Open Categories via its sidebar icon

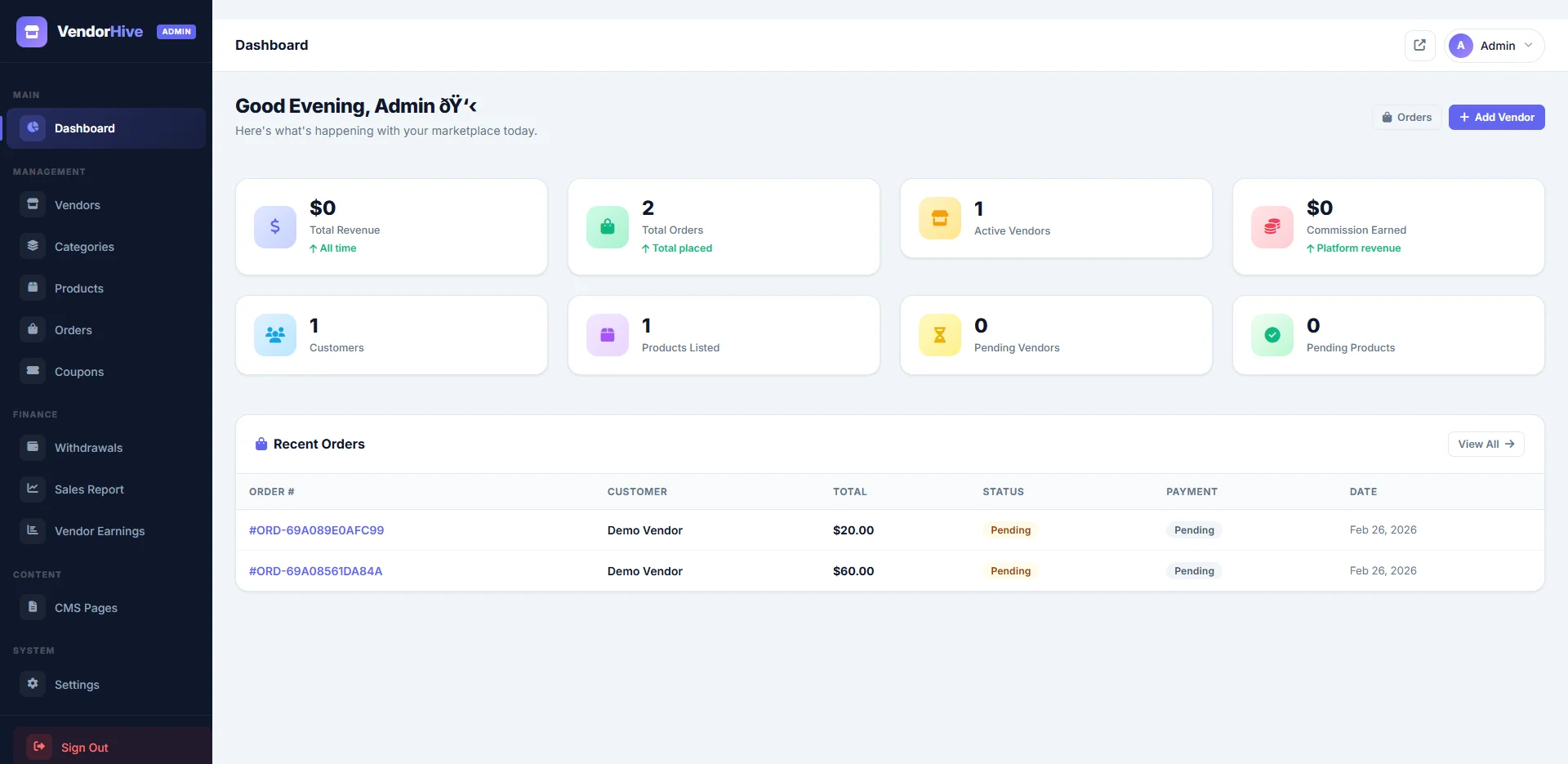(32, 246)
